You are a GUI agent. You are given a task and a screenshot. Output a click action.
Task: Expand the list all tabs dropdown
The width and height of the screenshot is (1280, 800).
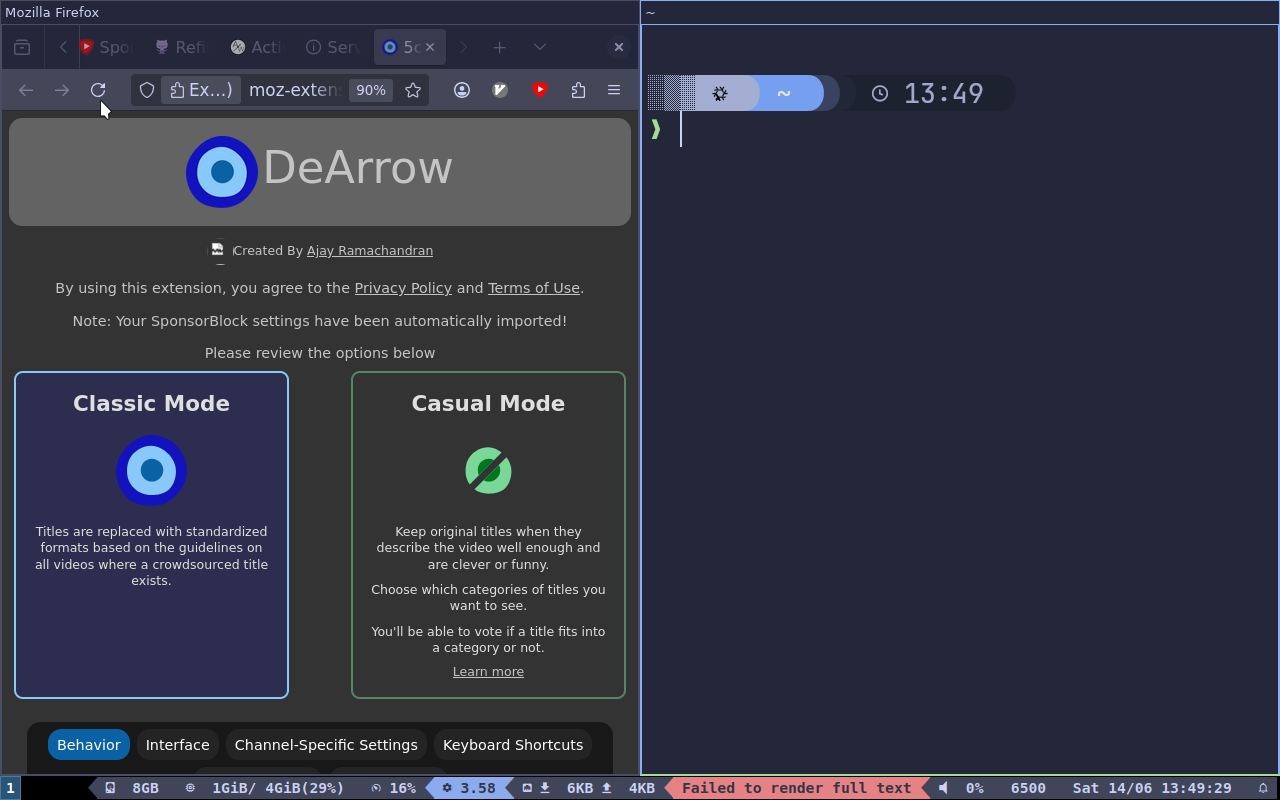point(540,47)
